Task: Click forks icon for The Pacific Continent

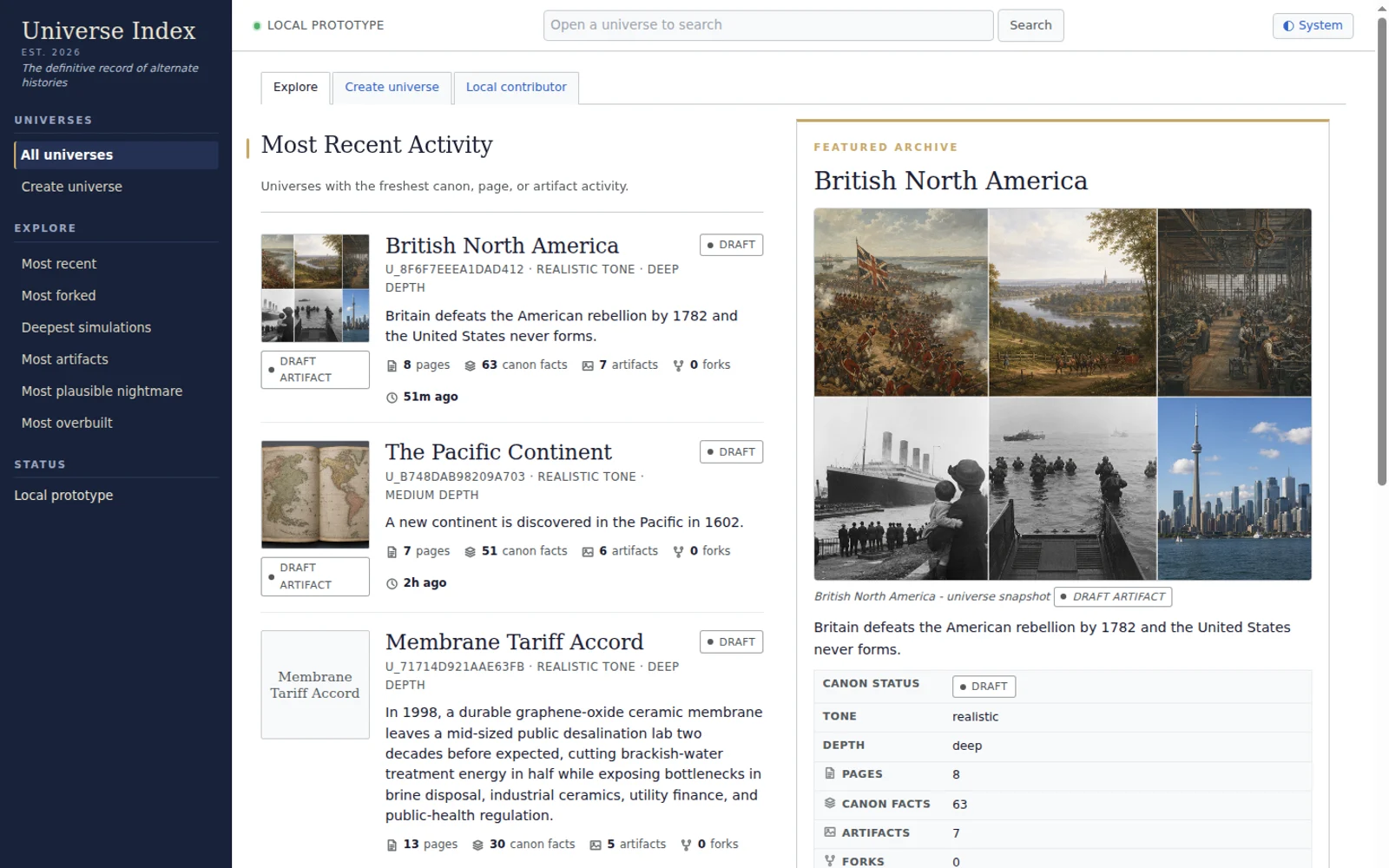Action: pyautogui.click(x=678, y=552)
